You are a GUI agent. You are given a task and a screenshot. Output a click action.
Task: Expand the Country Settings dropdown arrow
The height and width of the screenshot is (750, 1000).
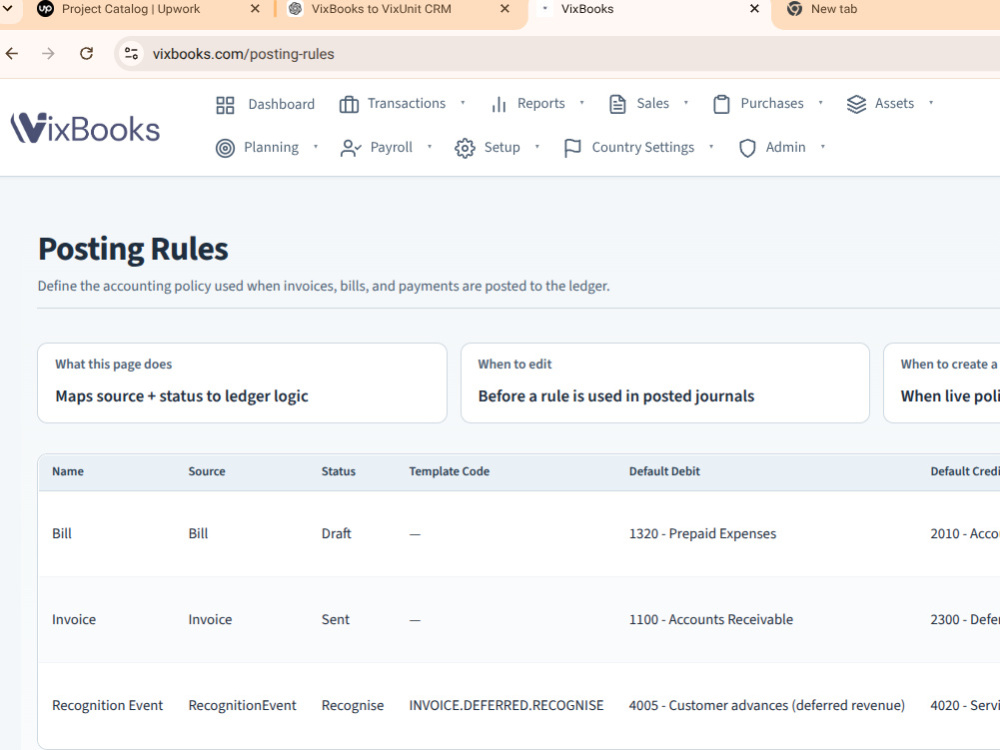pyautogui.click(x=711, y=147)
